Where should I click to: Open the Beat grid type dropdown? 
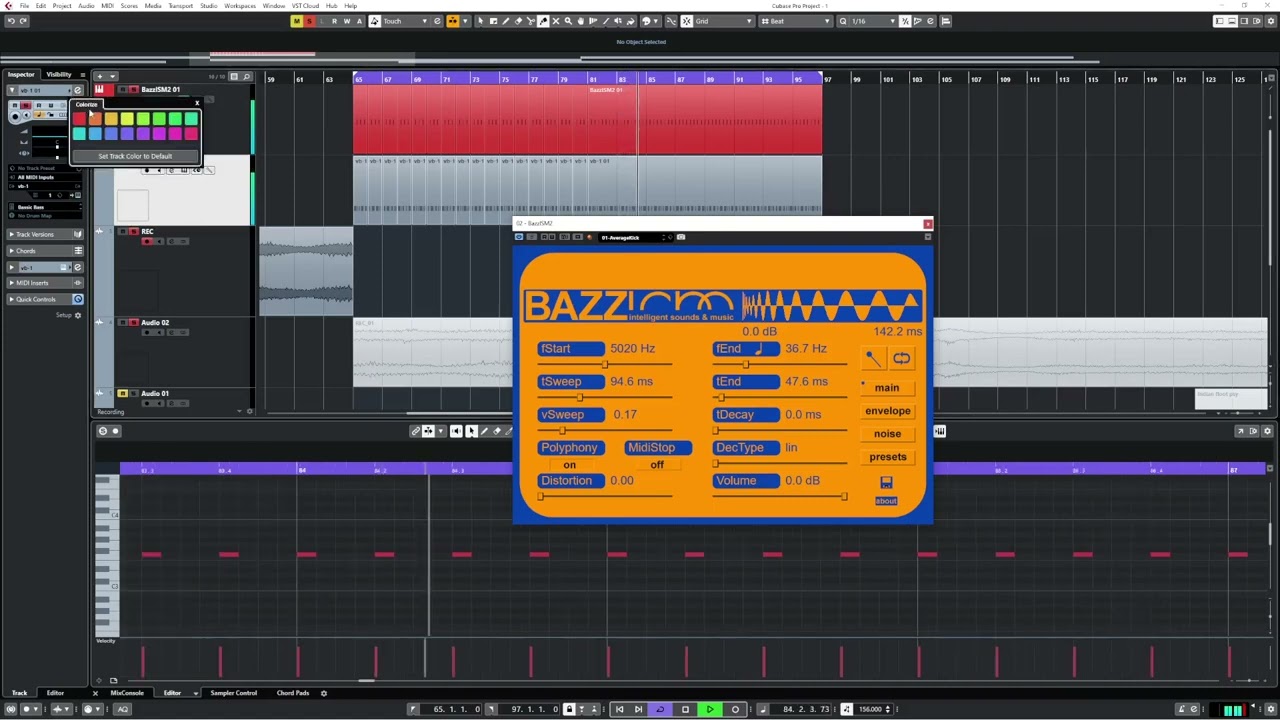[795, 21]
